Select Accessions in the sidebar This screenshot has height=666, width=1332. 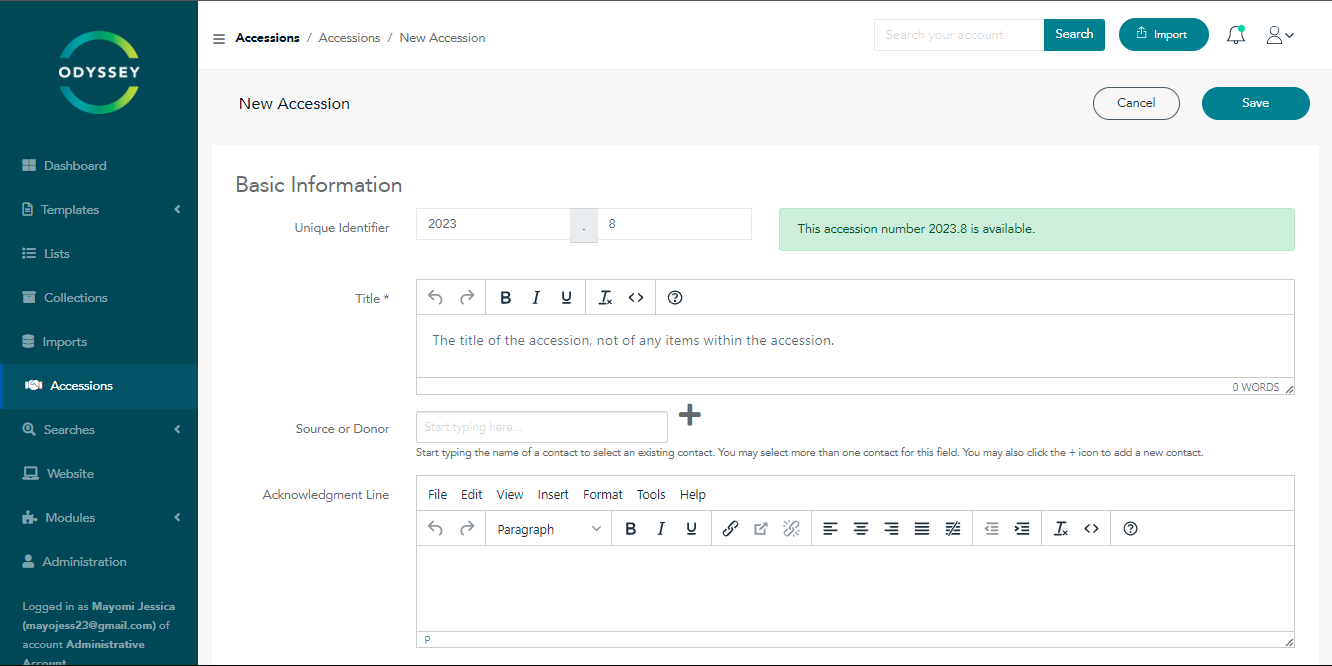pyautogui.click(x=99, y=386)
